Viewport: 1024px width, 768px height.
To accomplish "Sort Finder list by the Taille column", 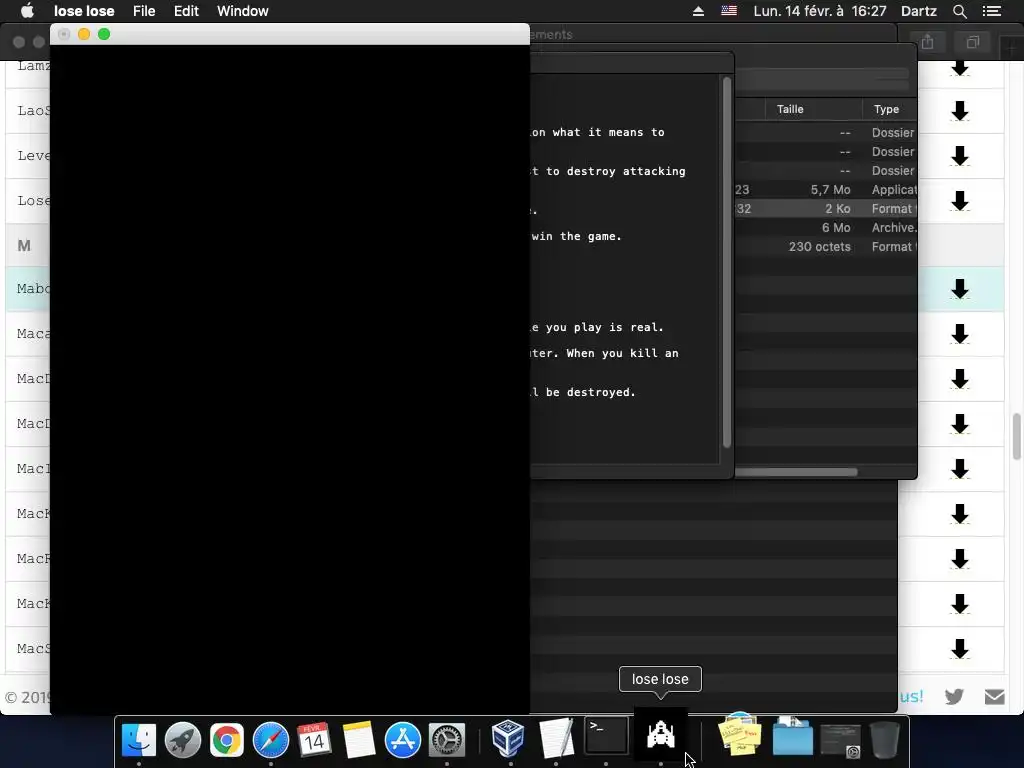I will point(814,109).
